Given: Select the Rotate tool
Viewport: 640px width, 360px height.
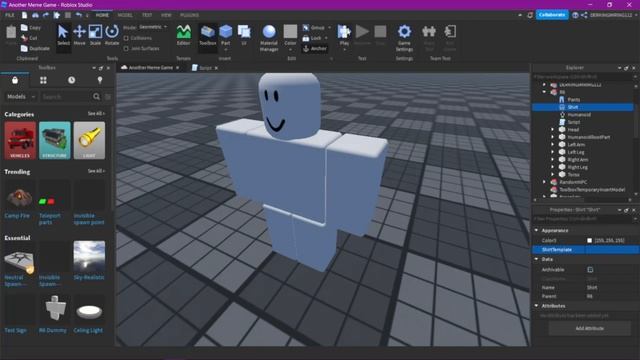Looking at the screenshot, I should tap(111, 35).
